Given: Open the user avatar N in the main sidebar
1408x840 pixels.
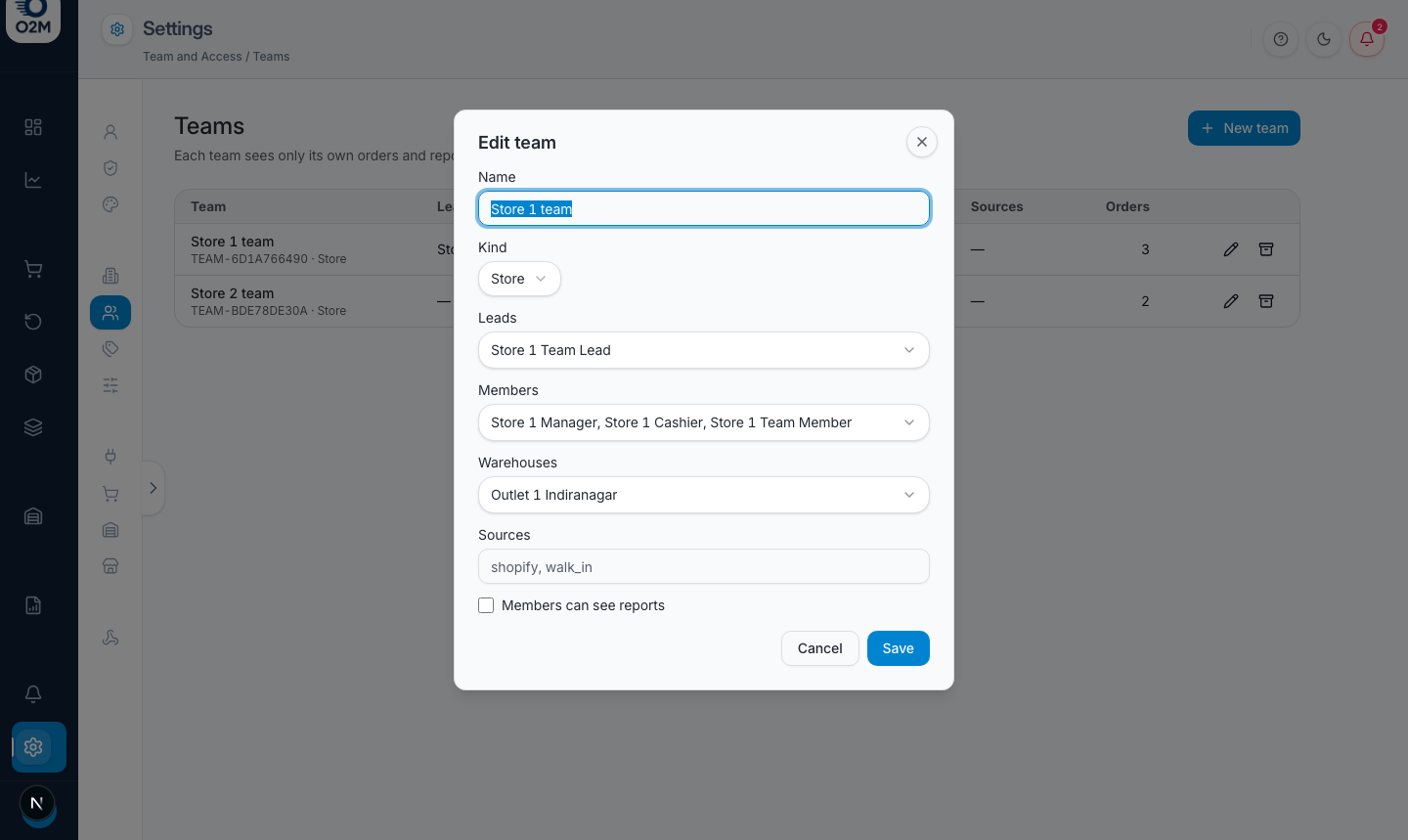Looking at the screenshot, I should click(x=37, y=804).
